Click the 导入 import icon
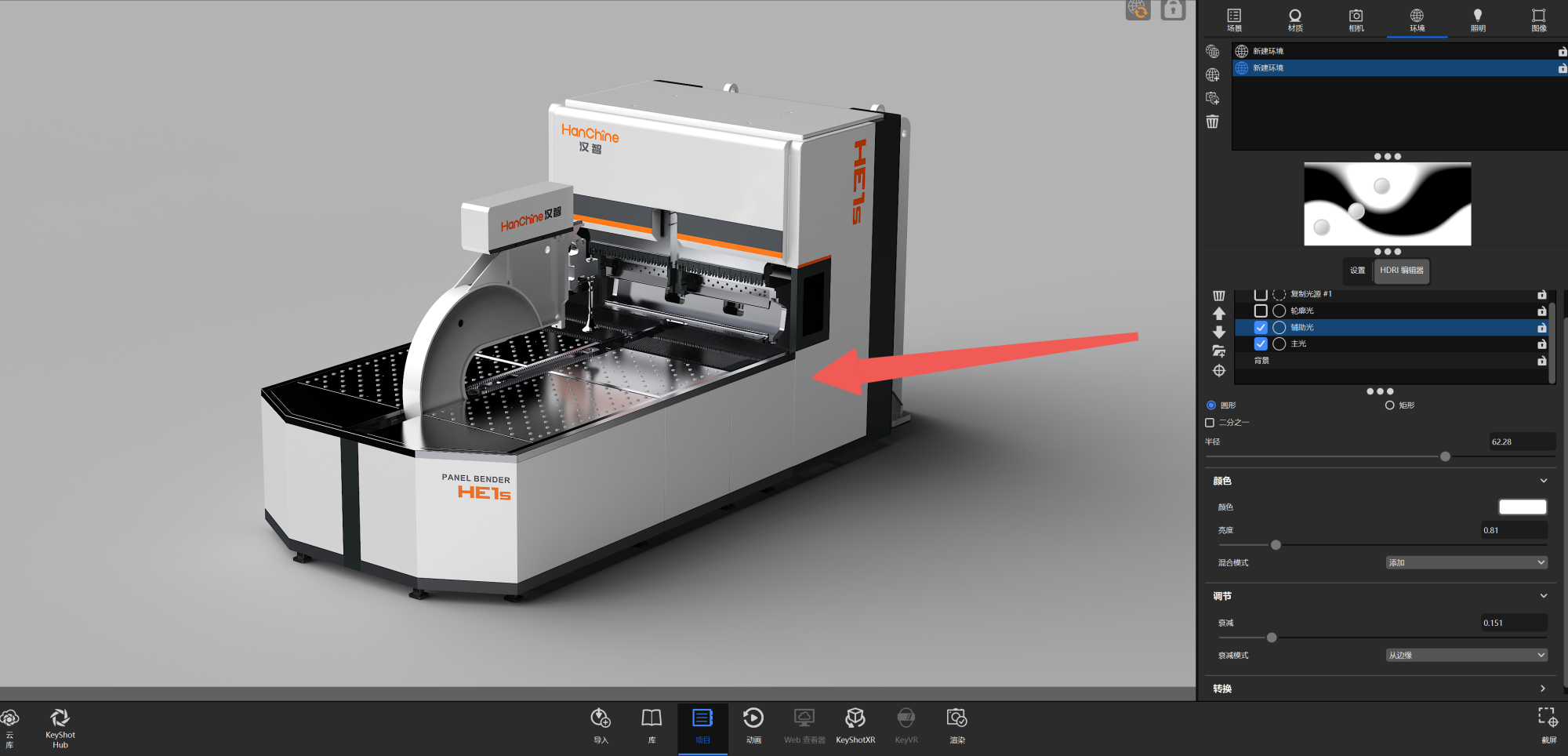This screenshot has width=1568, height=756. pos(601,725)
